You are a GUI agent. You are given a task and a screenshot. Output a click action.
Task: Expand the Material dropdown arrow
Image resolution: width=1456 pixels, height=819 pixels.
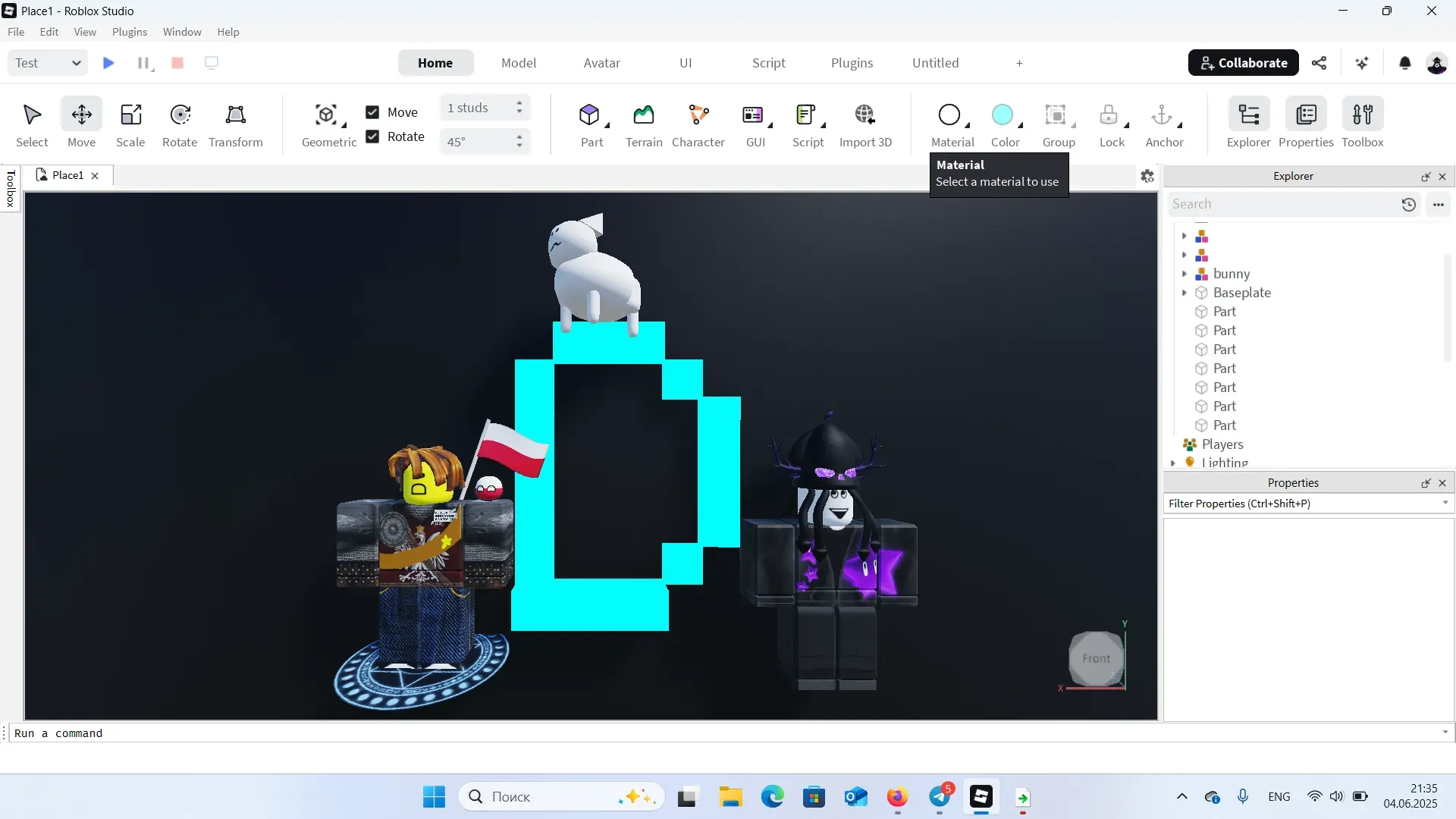click(968, 125)
